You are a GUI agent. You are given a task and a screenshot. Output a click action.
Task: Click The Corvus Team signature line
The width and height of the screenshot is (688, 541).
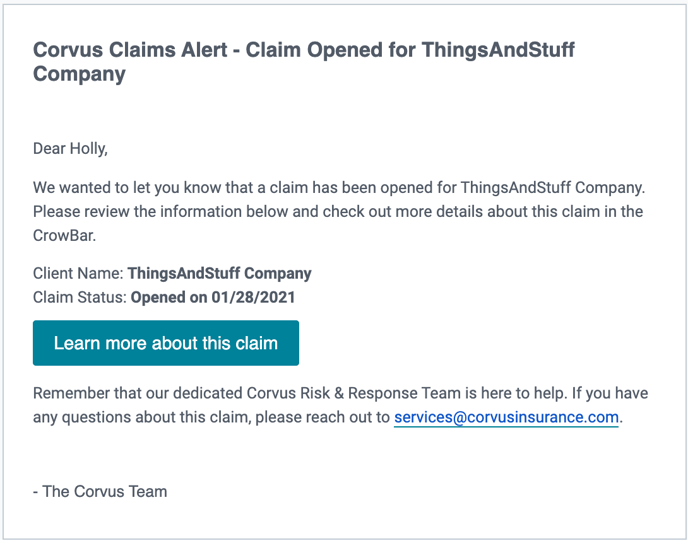[100, 491]
